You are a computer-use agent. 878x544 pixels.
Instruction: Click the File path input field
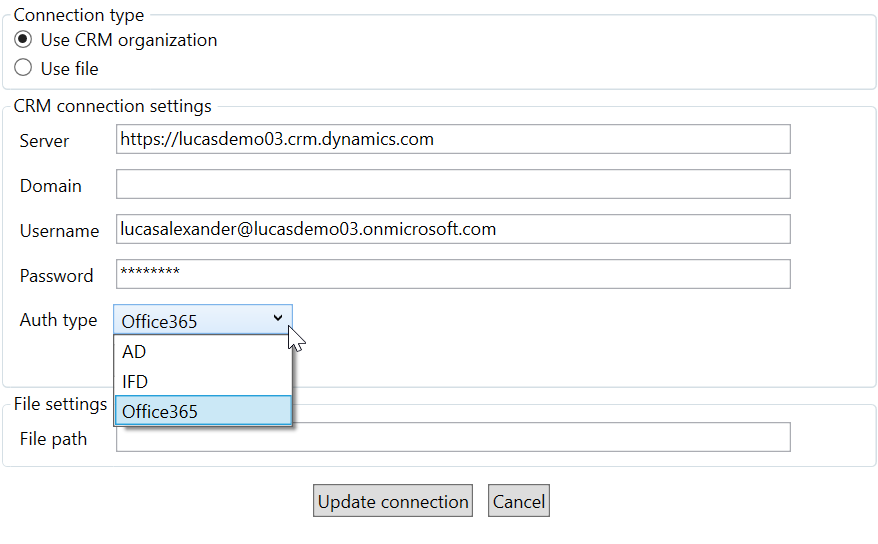(453, 437)
